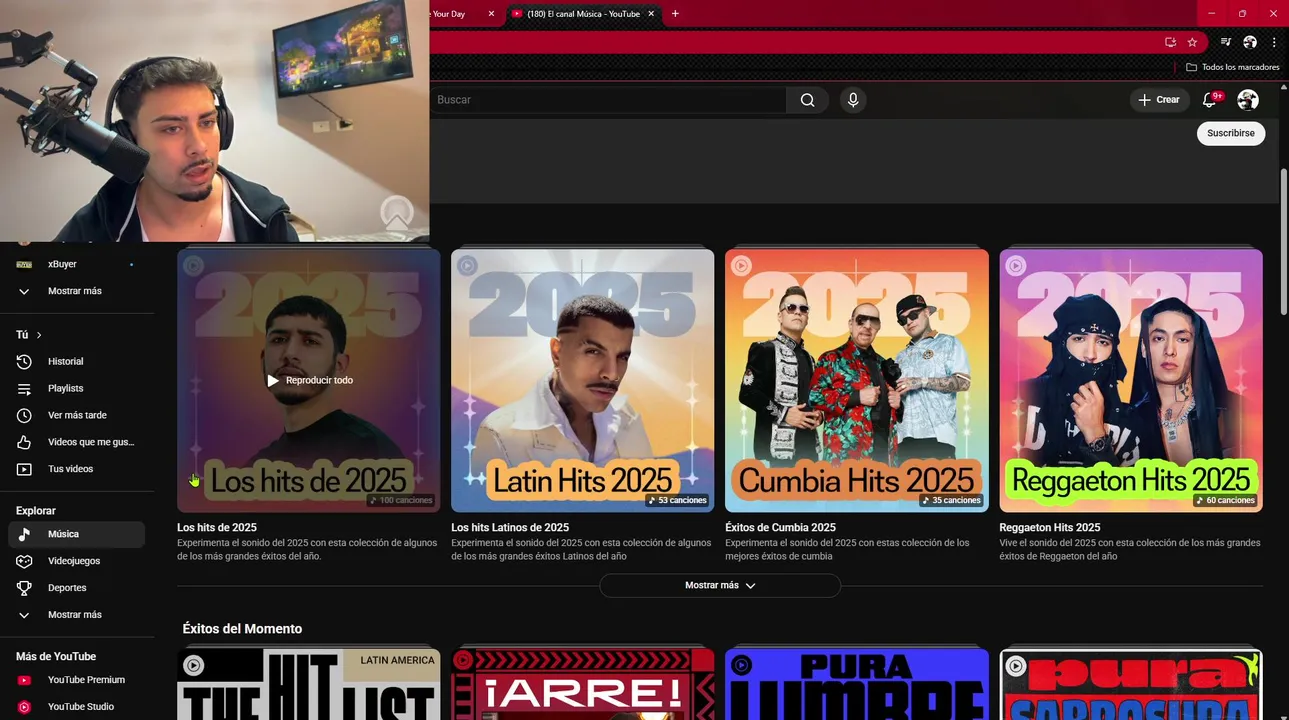1289x720 pixels.
Task: Open The Hit List Latin America thumbnail
Action: tap(309, 684)
